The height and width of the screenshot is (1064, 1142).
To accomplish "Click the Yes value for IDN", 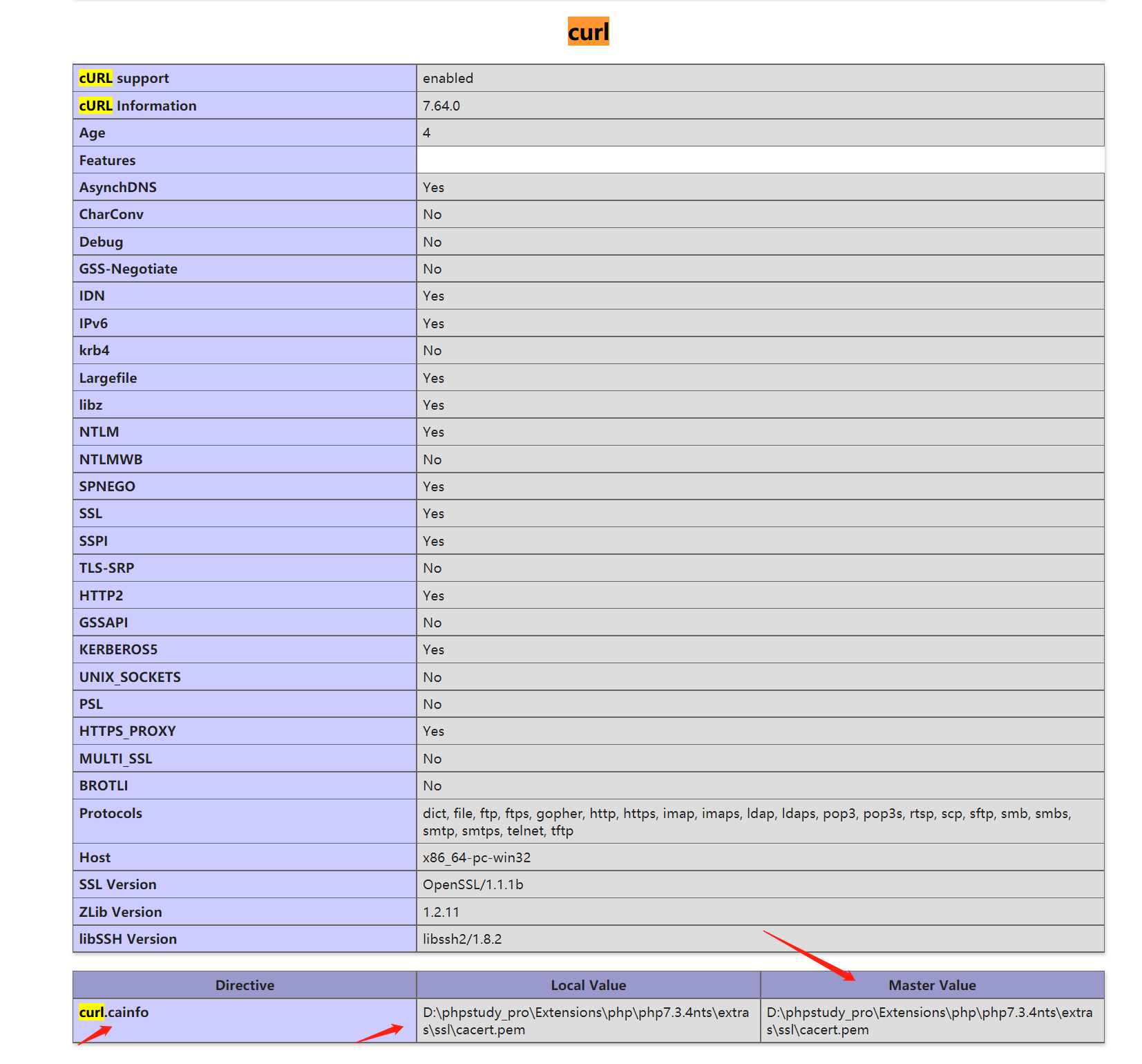I will tap(433, 296).
